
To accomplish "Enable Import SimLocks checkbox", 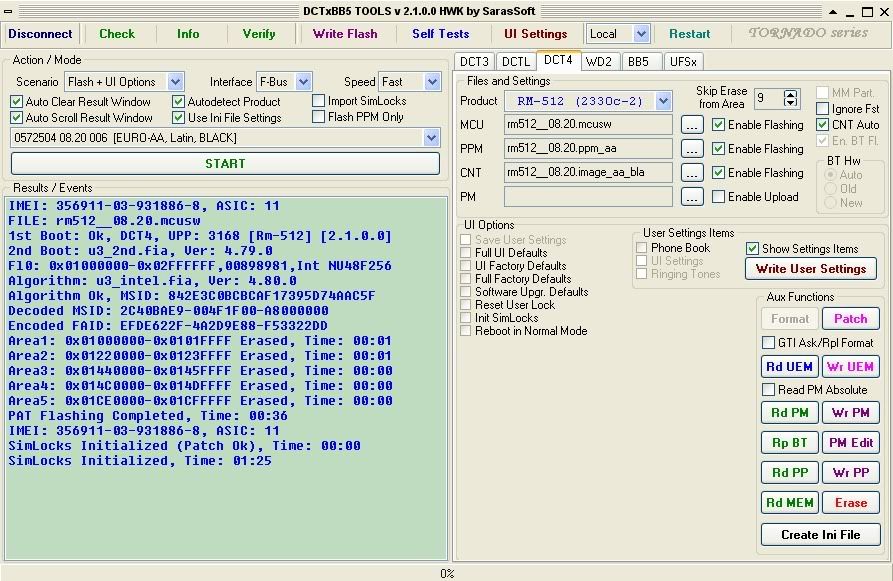I will point(319,101).
